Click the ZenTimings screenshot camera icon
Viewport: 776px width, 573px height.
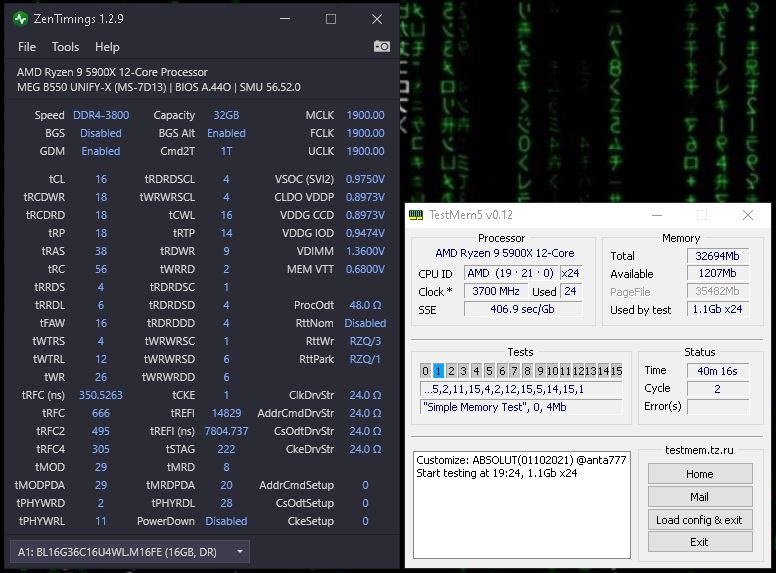pyautogui.click(x=382, y=47)
